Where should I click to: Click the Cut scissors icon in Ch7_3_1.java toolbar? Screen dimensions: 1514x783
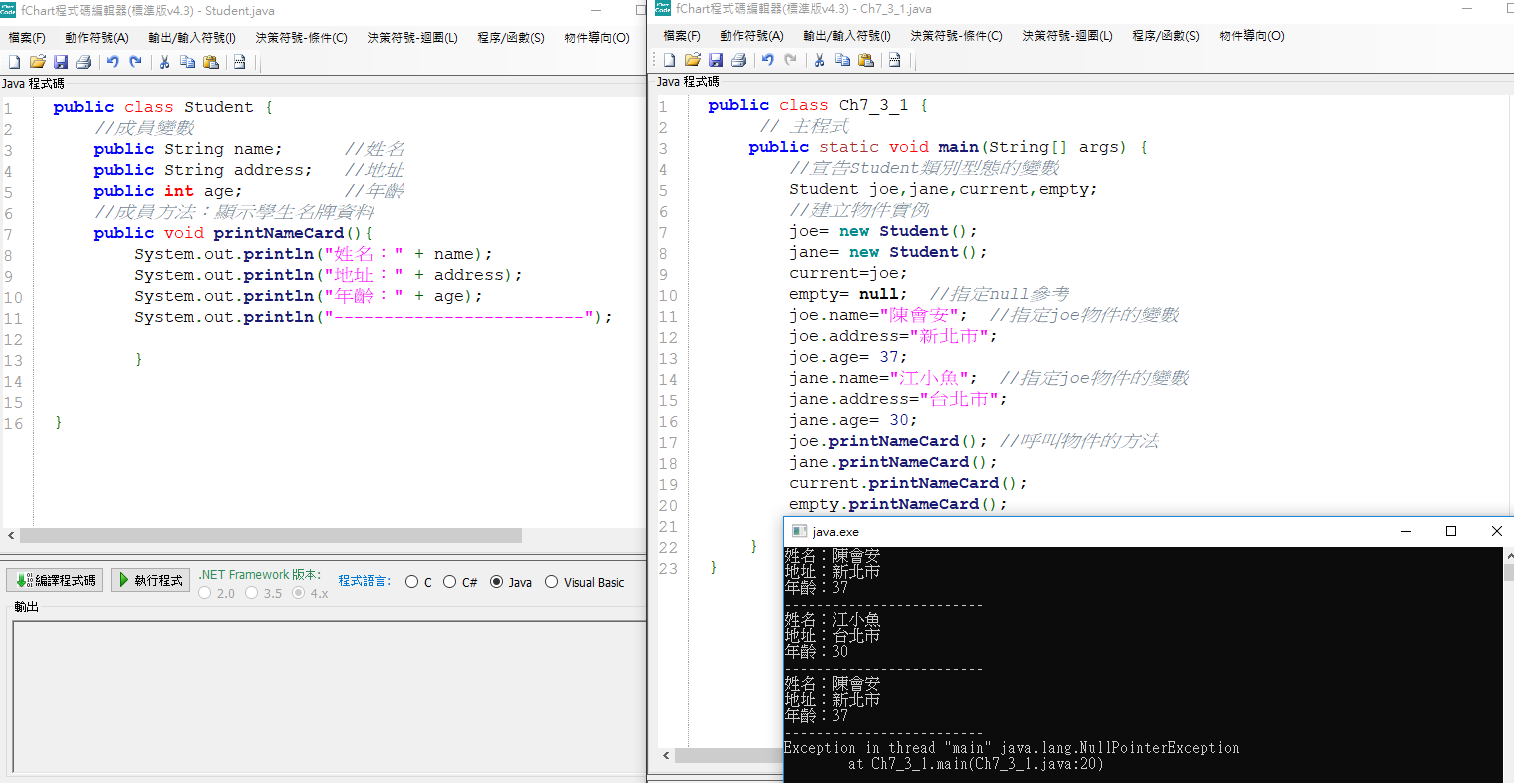(819, 60)
